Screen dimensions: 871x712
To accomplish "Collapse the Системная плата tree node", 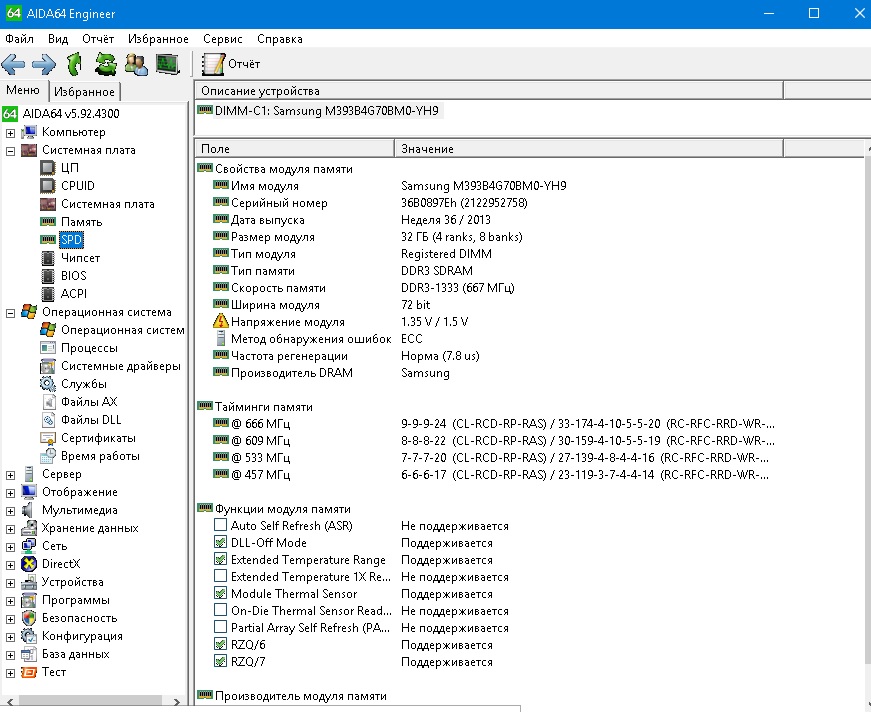I will [x=10, y=151].
